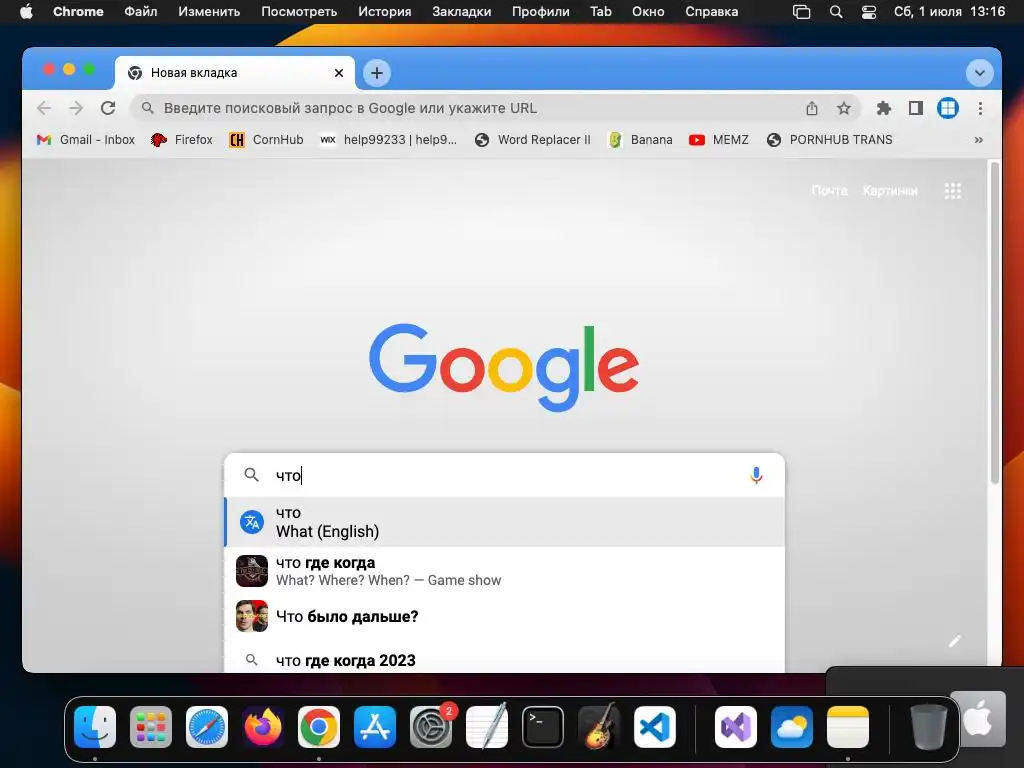Launch Firefox from the Dock
This screenshot has width=1024, height=768.
(263, 727)
